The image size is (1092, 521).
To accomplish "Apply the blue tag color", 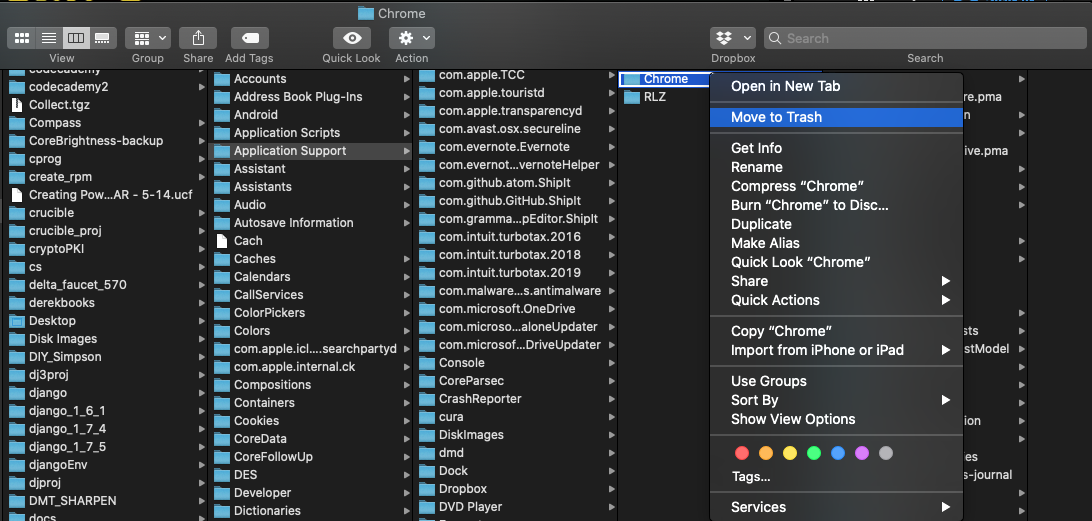I will (x=838, y=453).
